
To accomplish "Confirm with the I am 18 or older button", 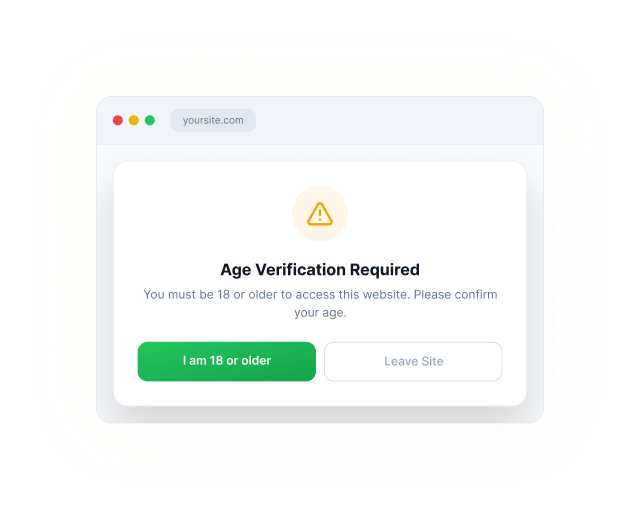I will [x=227, y=361].
